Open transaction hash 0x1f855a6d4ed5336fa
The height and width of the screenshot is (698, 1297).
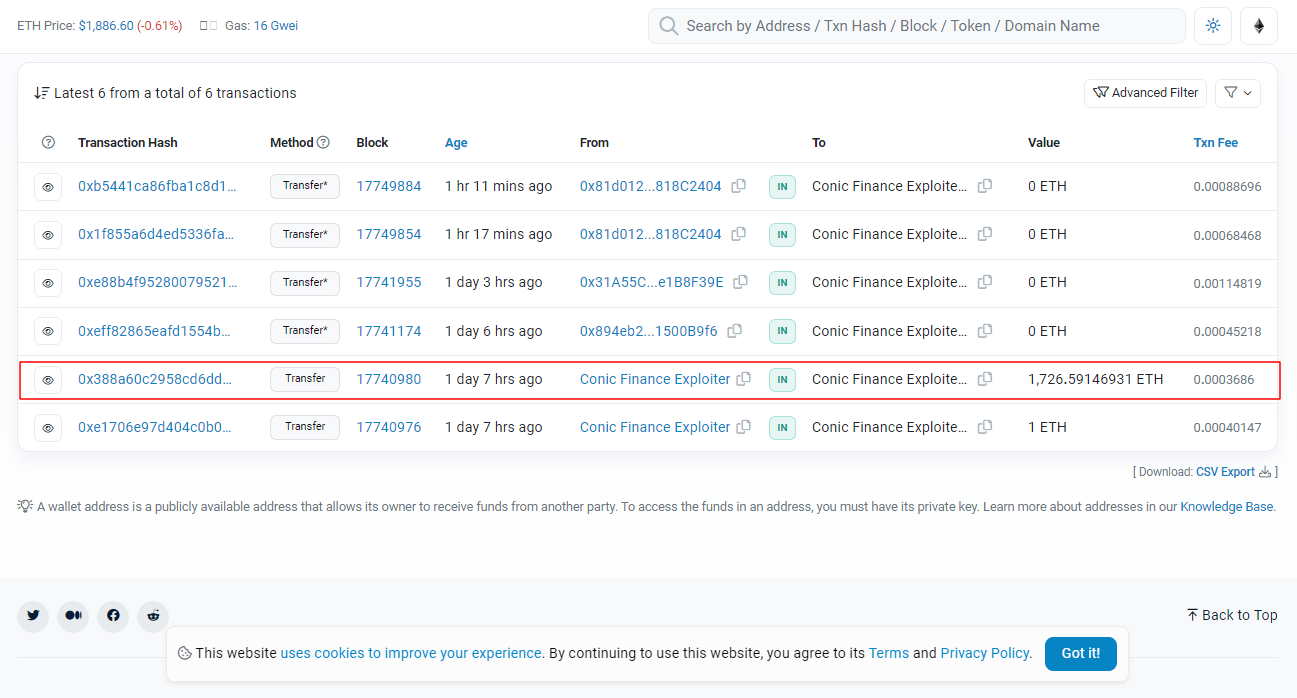pos(157,234)
